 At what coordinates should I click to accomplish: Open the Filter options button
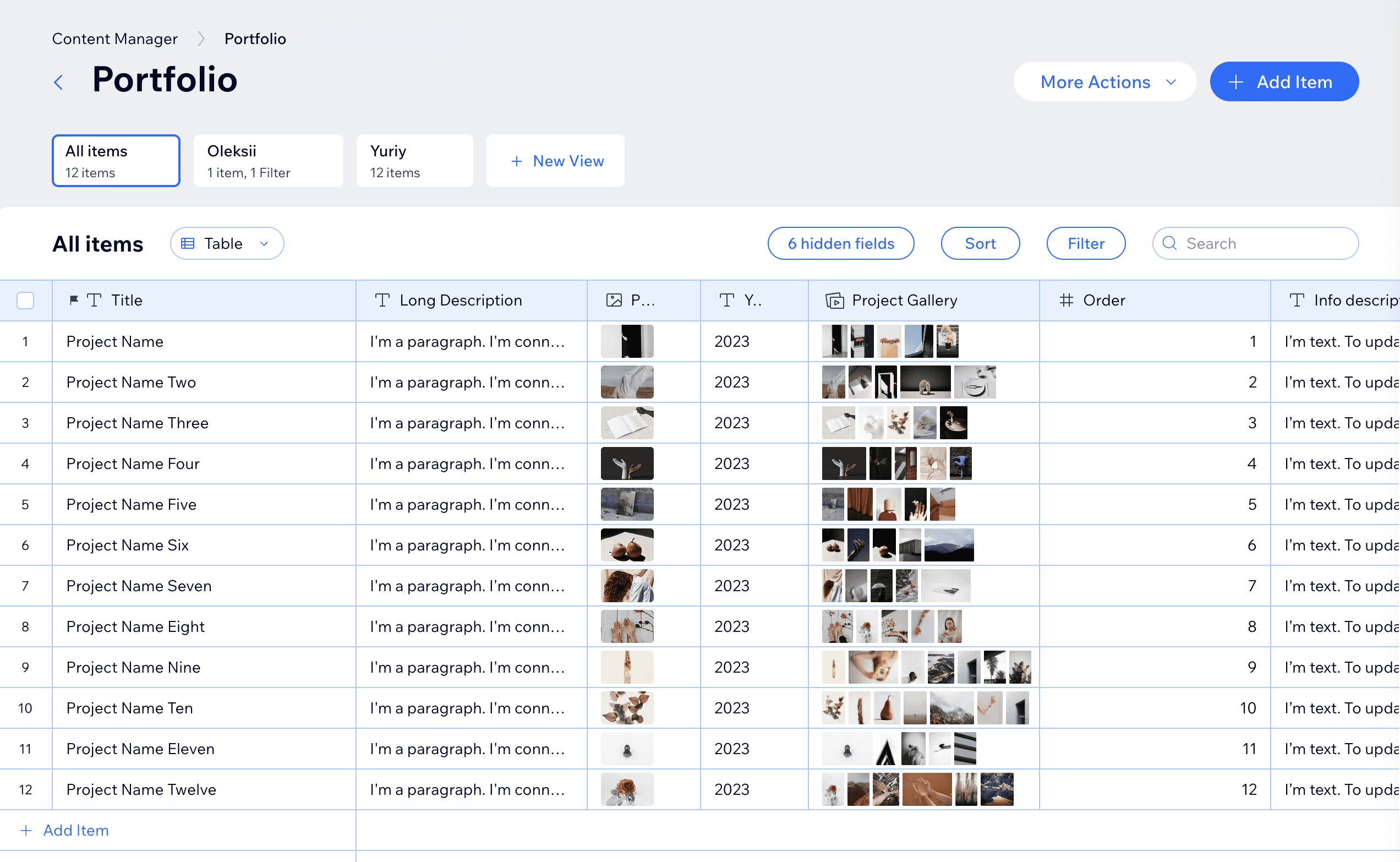coord(1085,243)
